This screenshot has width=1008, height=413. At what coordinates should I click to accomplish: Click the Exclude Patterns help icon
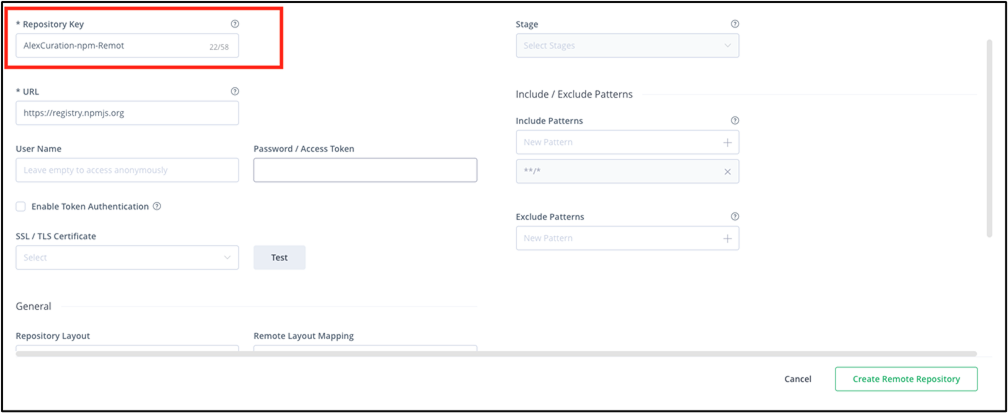pos(735,216)
